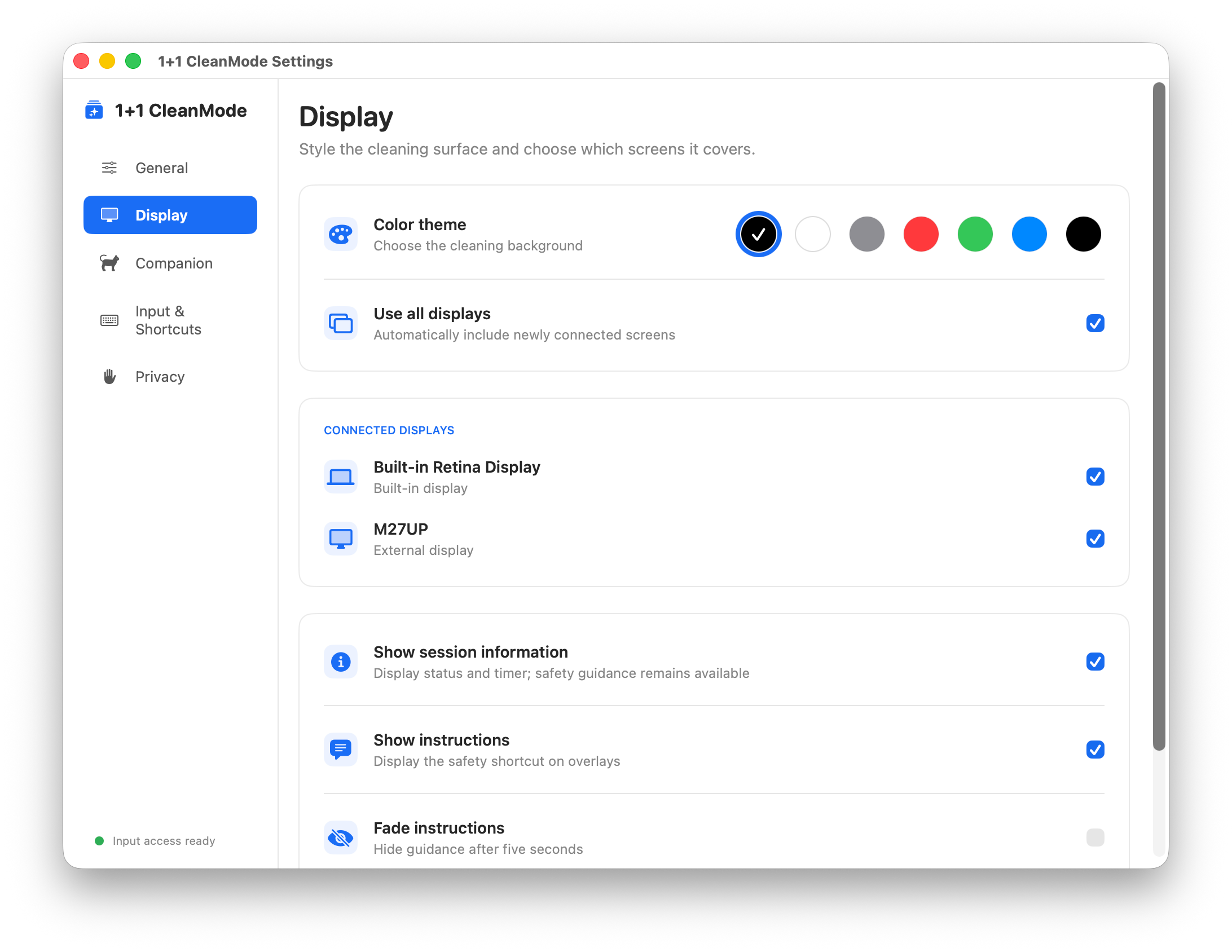The image size is (1232, 952).
Task: Click the Privacy hand icon in sidebar
Action: click(109, 376)
